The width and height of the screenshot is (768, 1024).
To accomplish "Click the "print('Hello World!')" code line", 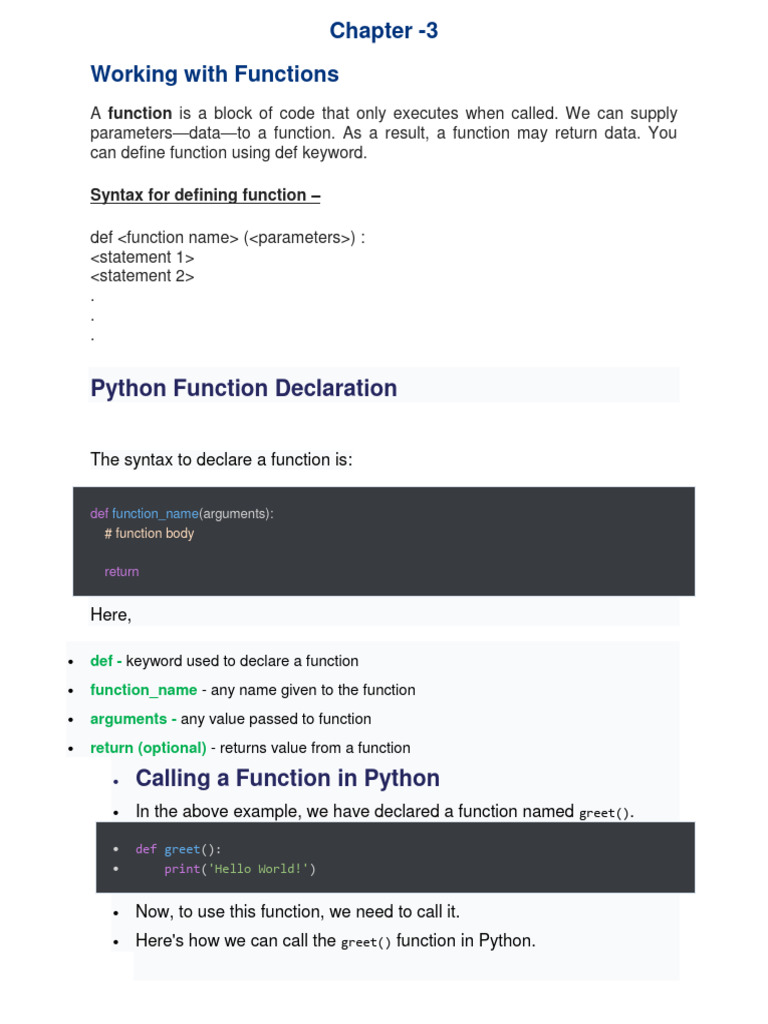I will pyautogui.click(x=240, y=869).
